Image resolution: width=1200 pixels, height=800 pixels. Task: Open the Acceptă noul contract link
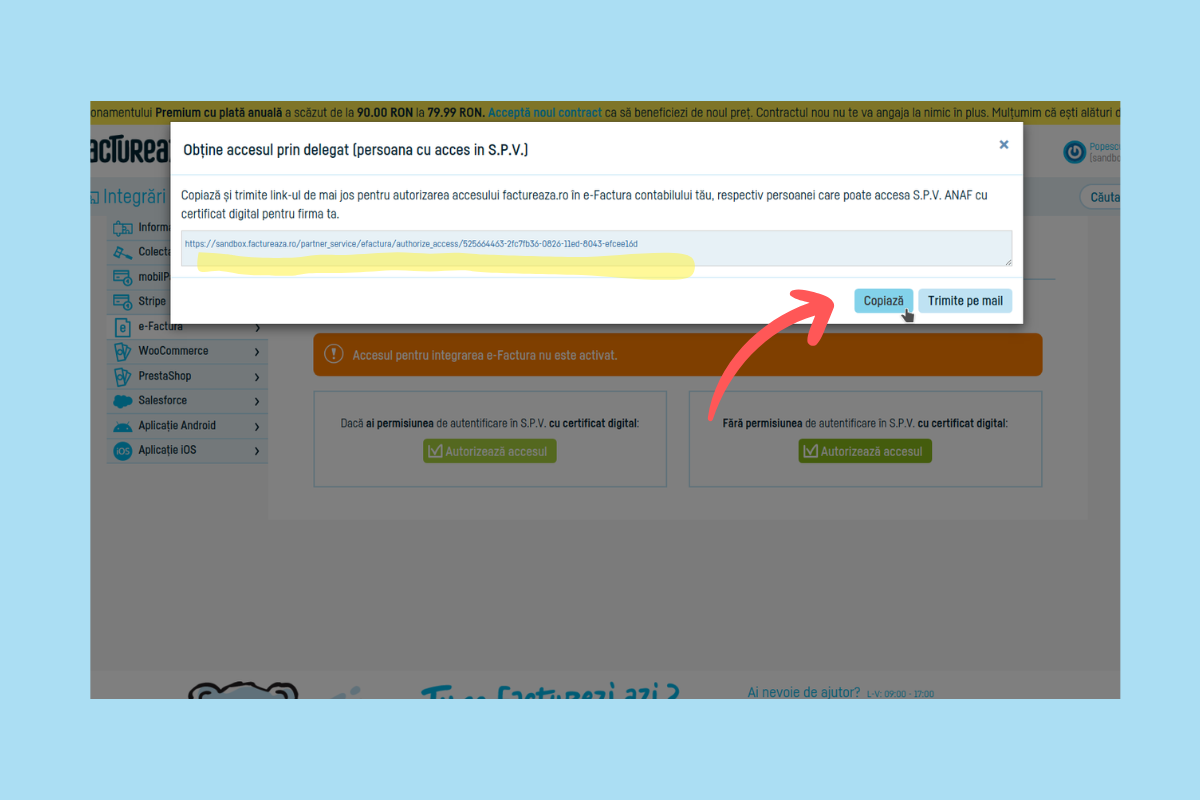click(545, 112)
